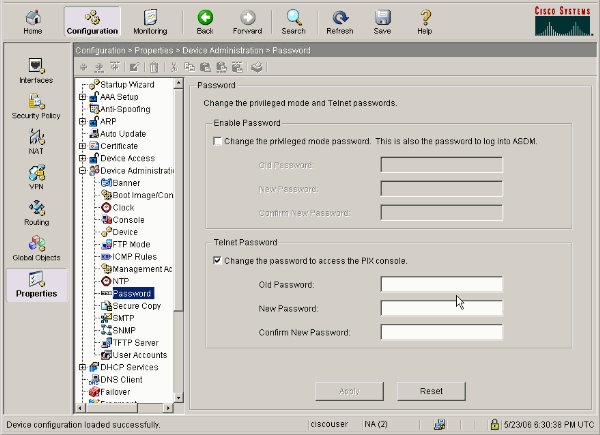
Task: Open the Interfaces panel
Action: pos(36,71)
